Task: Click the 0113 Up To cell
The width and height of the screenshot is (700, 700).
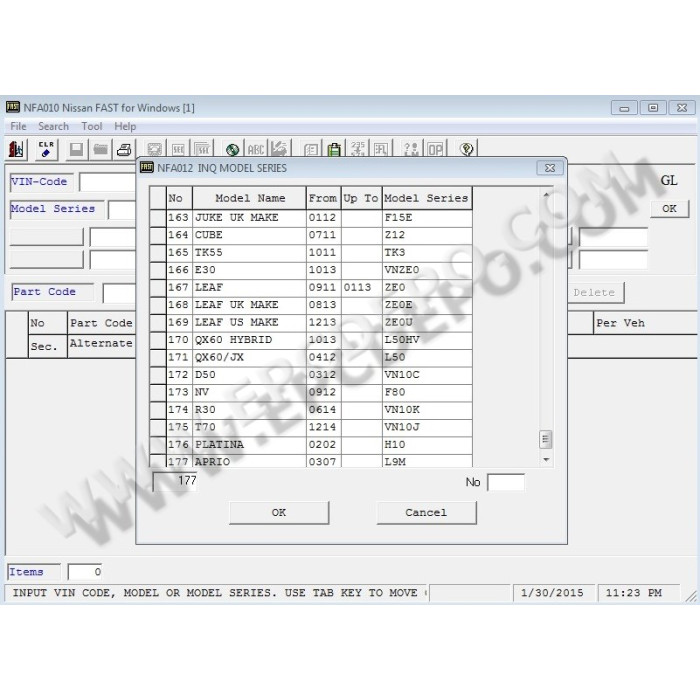Action: click(x=362, y=288)
